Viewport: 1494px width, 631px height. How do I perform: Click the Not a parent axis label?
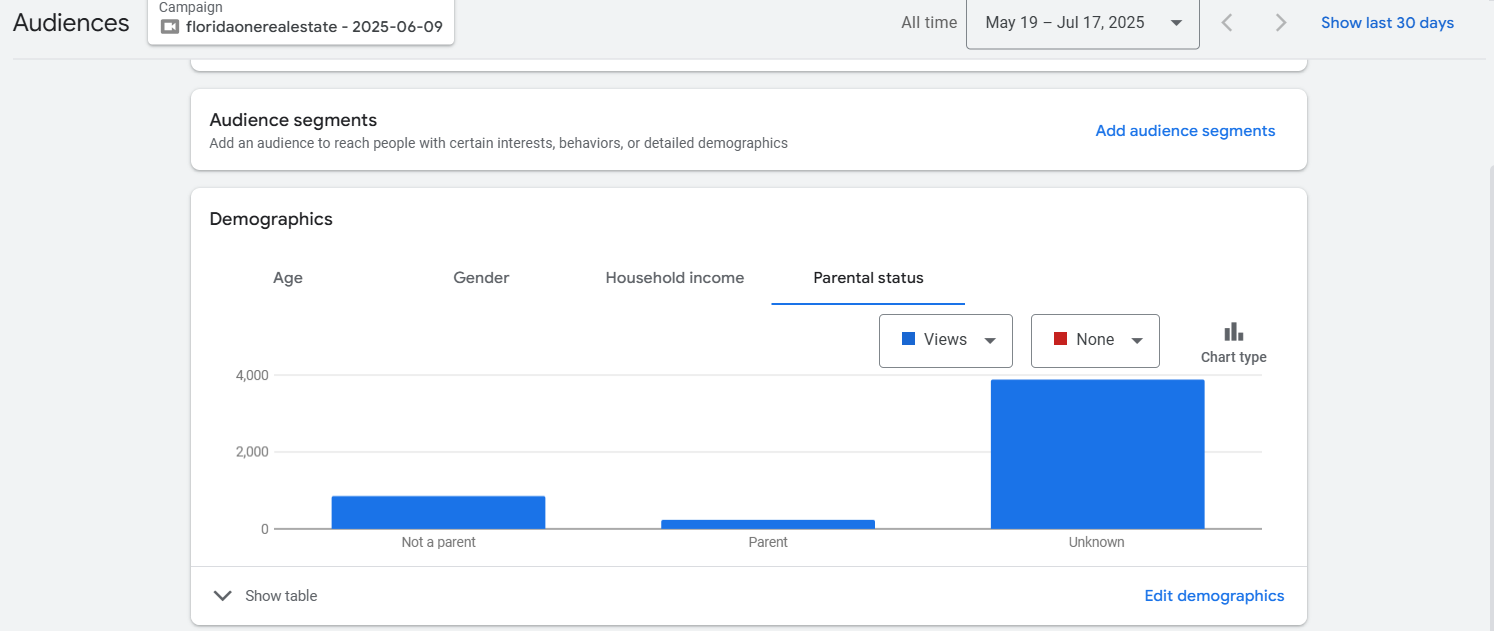tap(438, 542)
